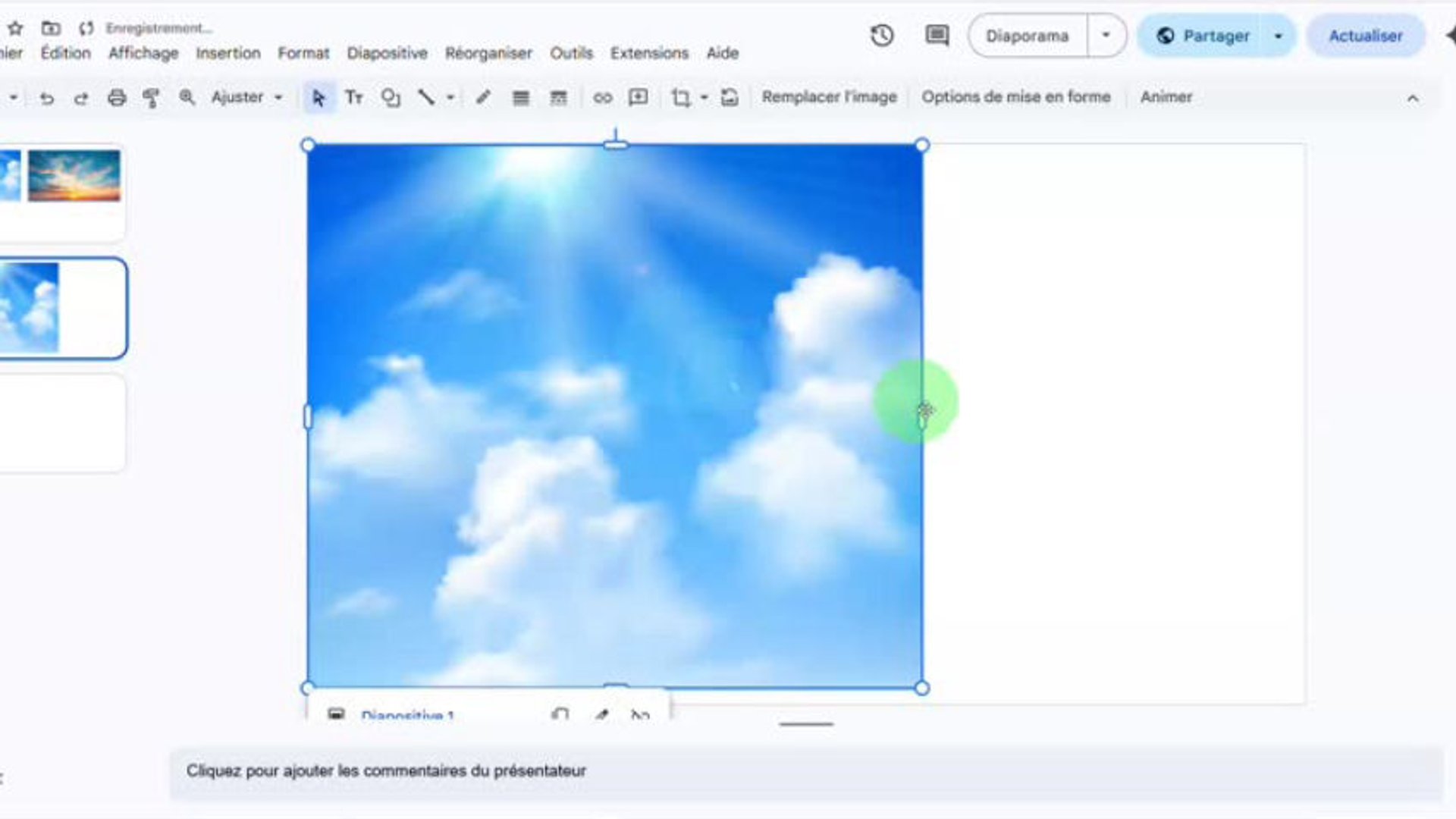Click the Actualiser button
The width and height of the screenshot is (1456, 819).
tap(1366, 36)
